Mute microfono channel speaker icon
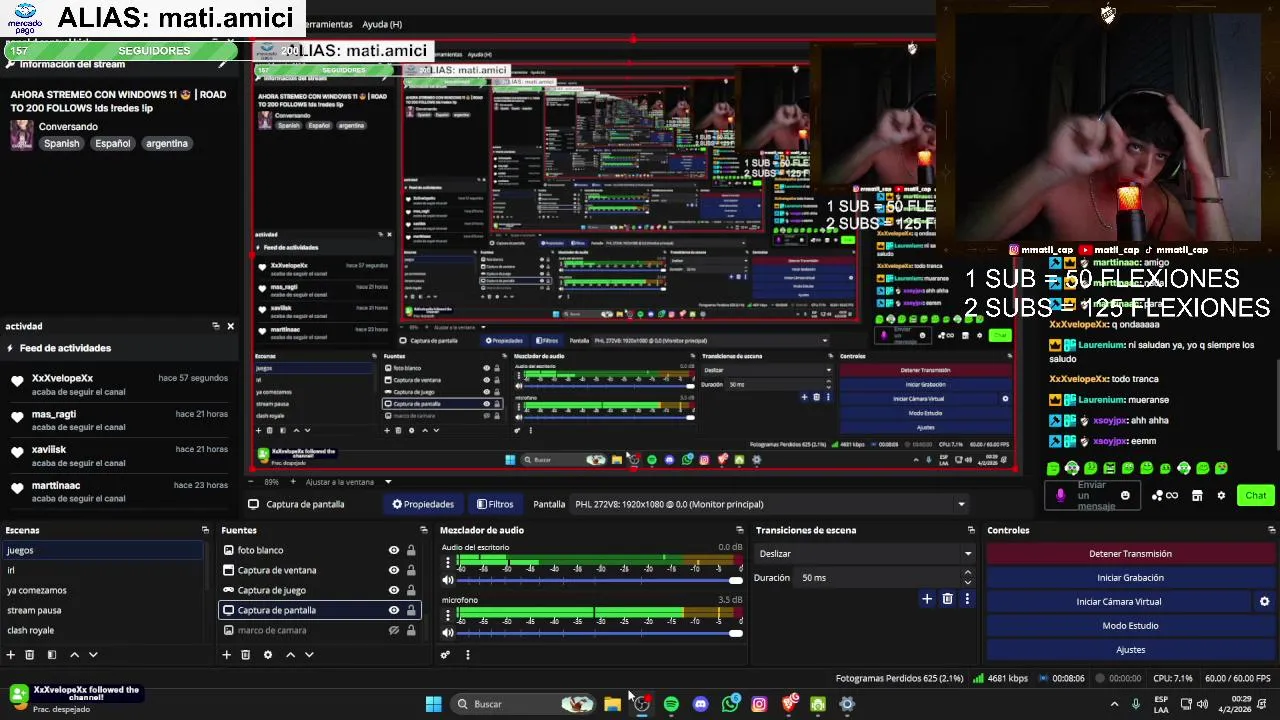This screenshot has height=720, width=1280. click(448, 633)
